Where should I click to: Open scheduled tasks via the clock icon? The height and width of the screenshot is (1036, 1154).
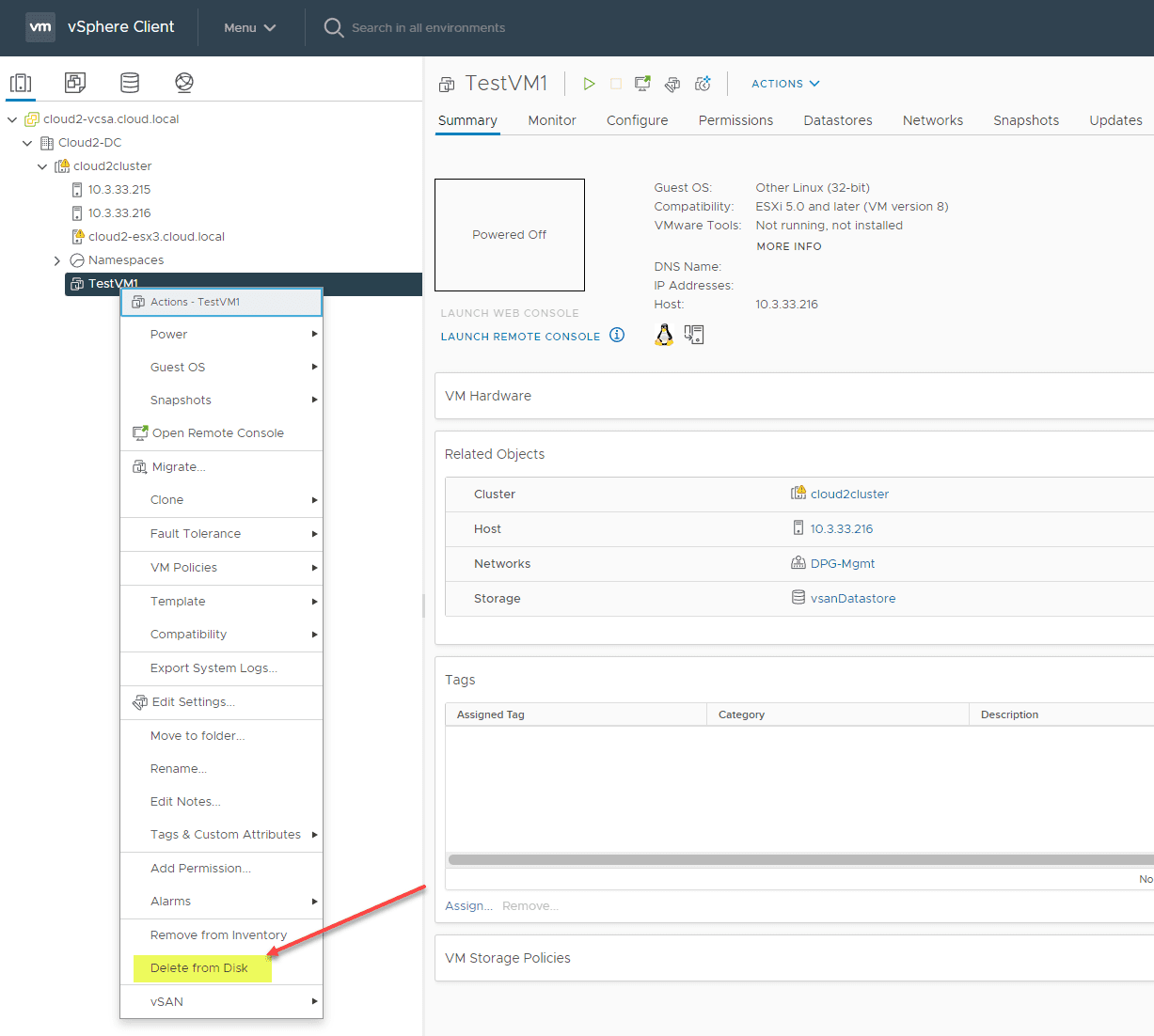coord(703,84)
